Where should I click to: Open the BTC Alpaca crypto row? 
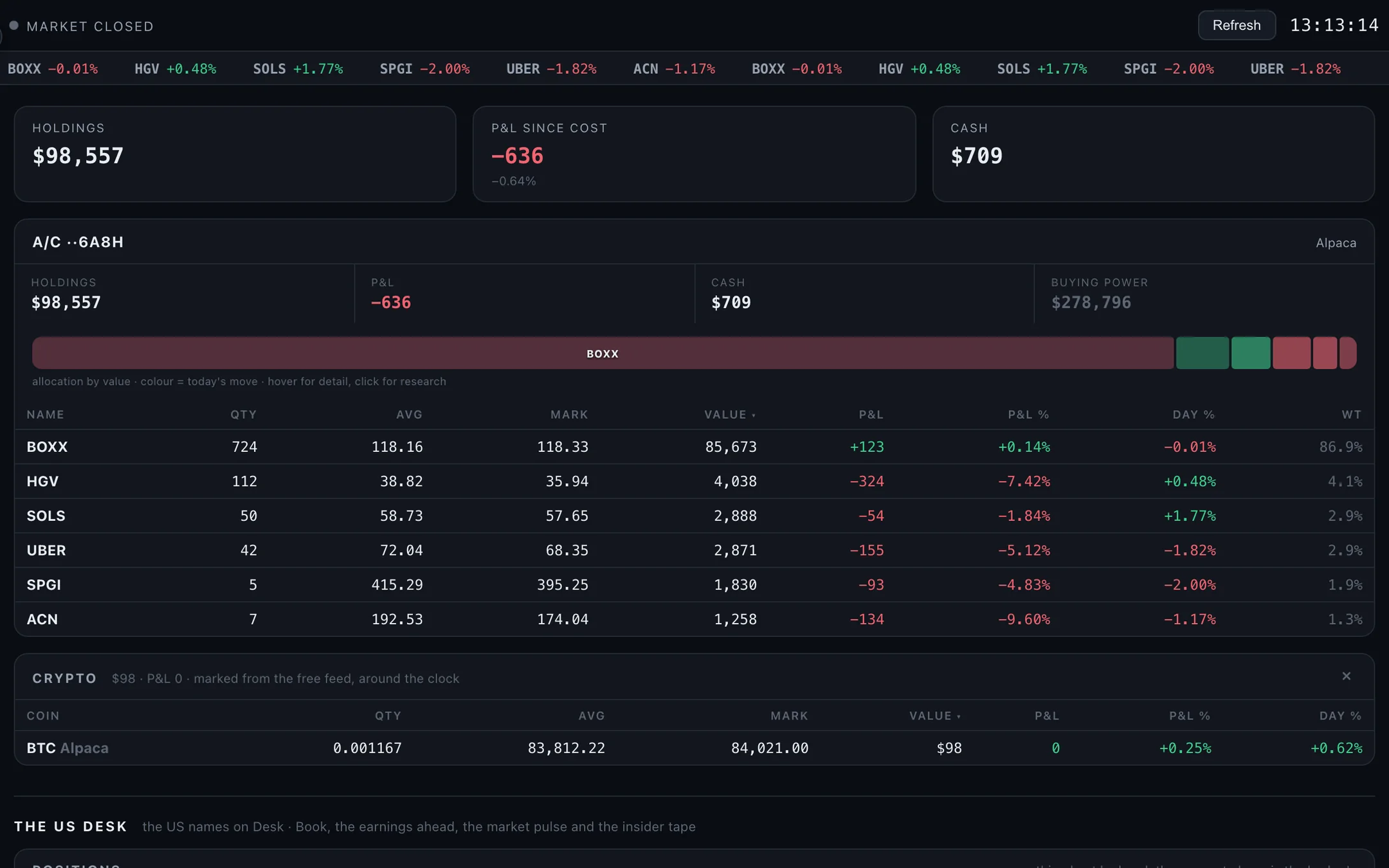(694, 748)
